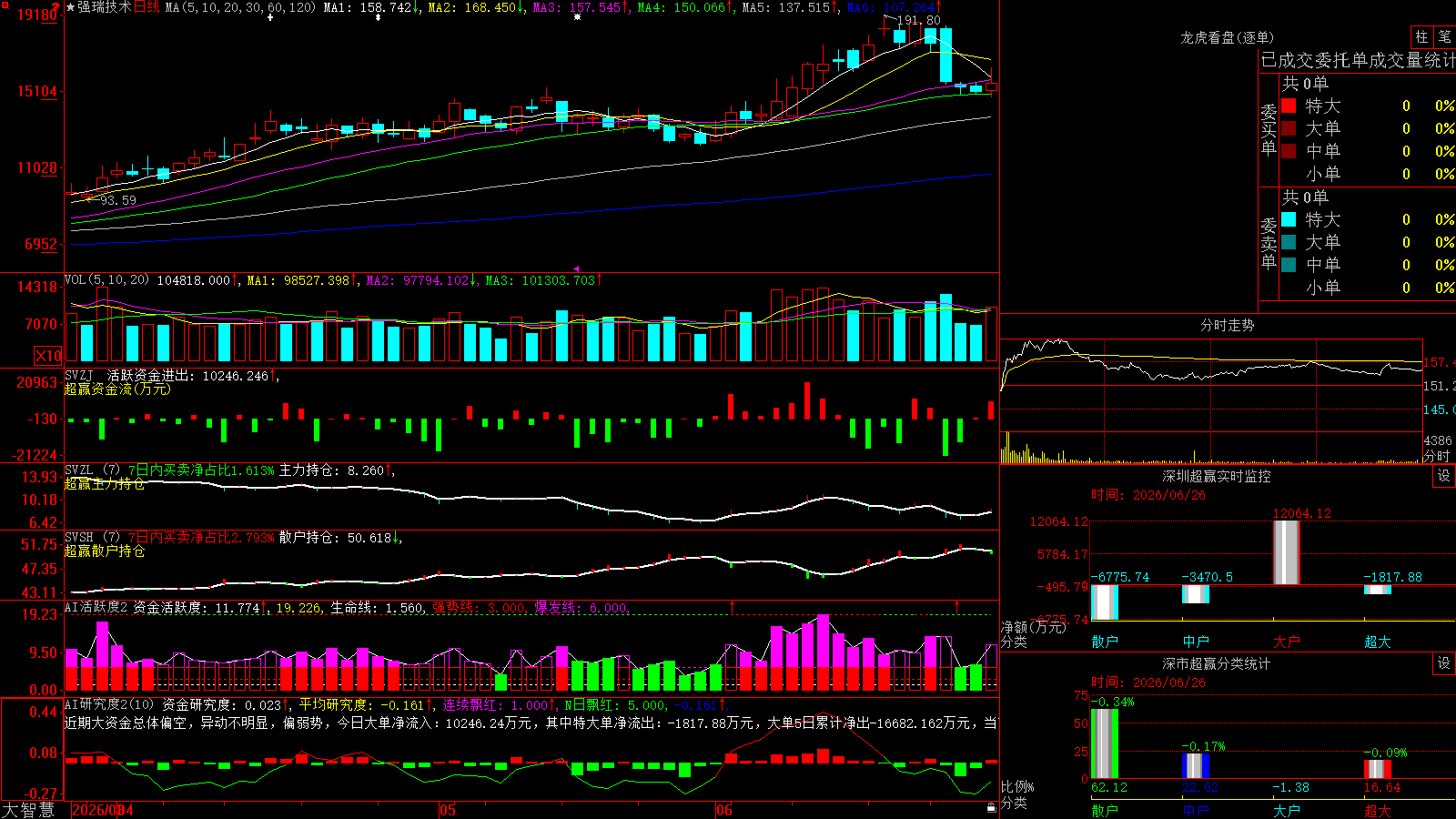1456x819 pixels.
Task: Click the white asterisk marker above the candlestick chart
Action: tap(577, 17)
